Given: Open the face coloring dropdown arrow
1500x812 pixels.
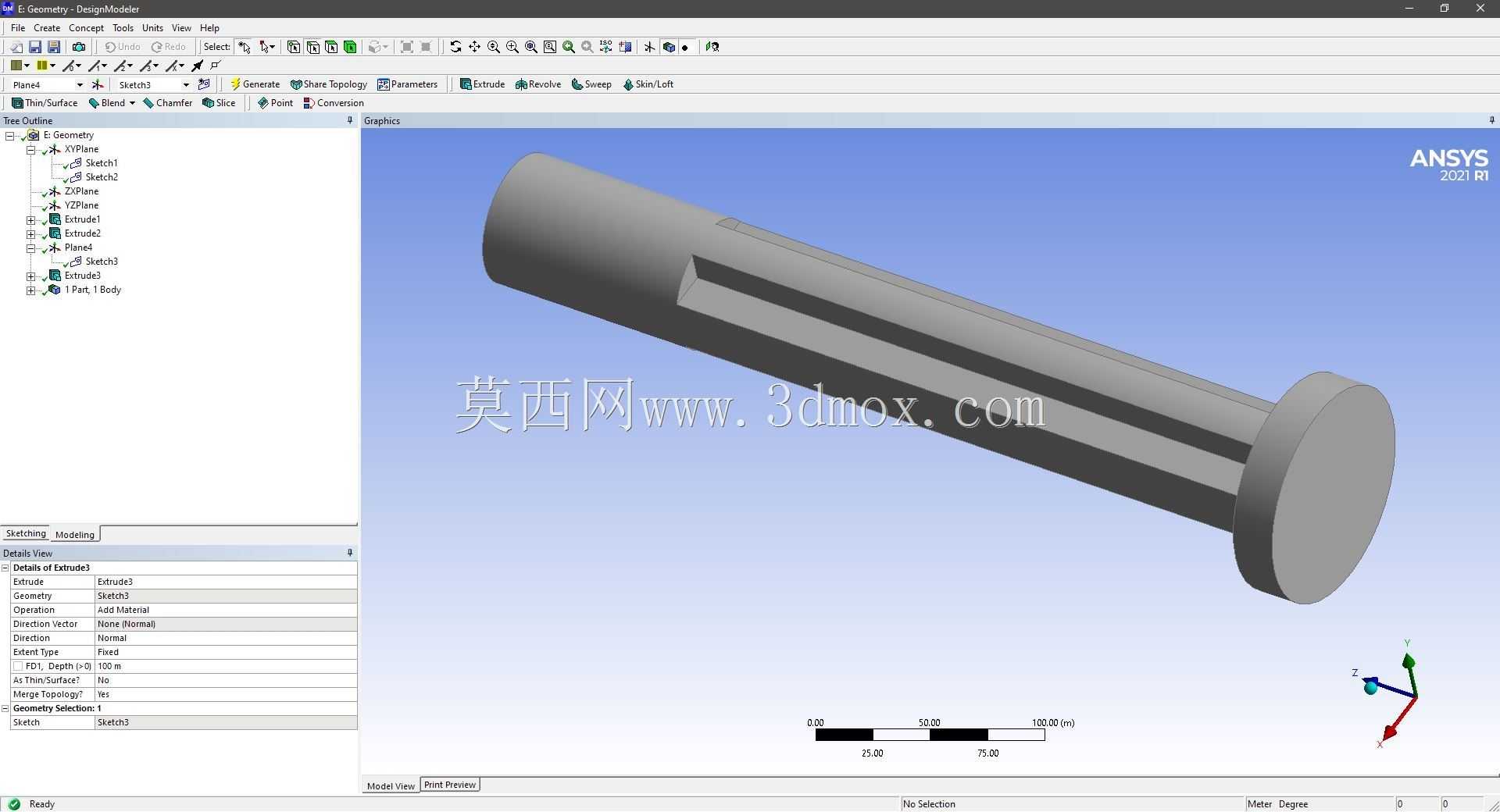Looking at the screenshot, I should pos(27,66).
